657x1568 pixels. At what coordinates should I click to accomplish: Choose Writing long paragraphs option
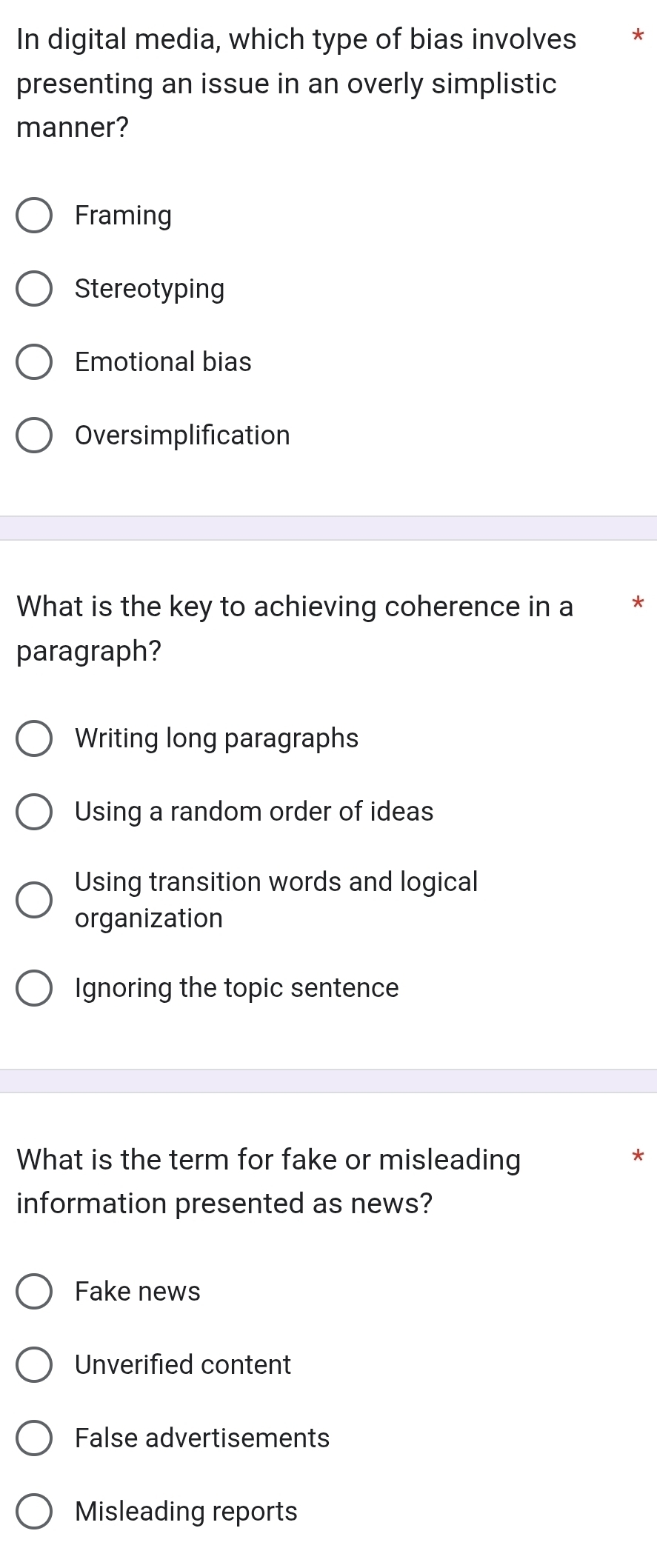[34, 739]
